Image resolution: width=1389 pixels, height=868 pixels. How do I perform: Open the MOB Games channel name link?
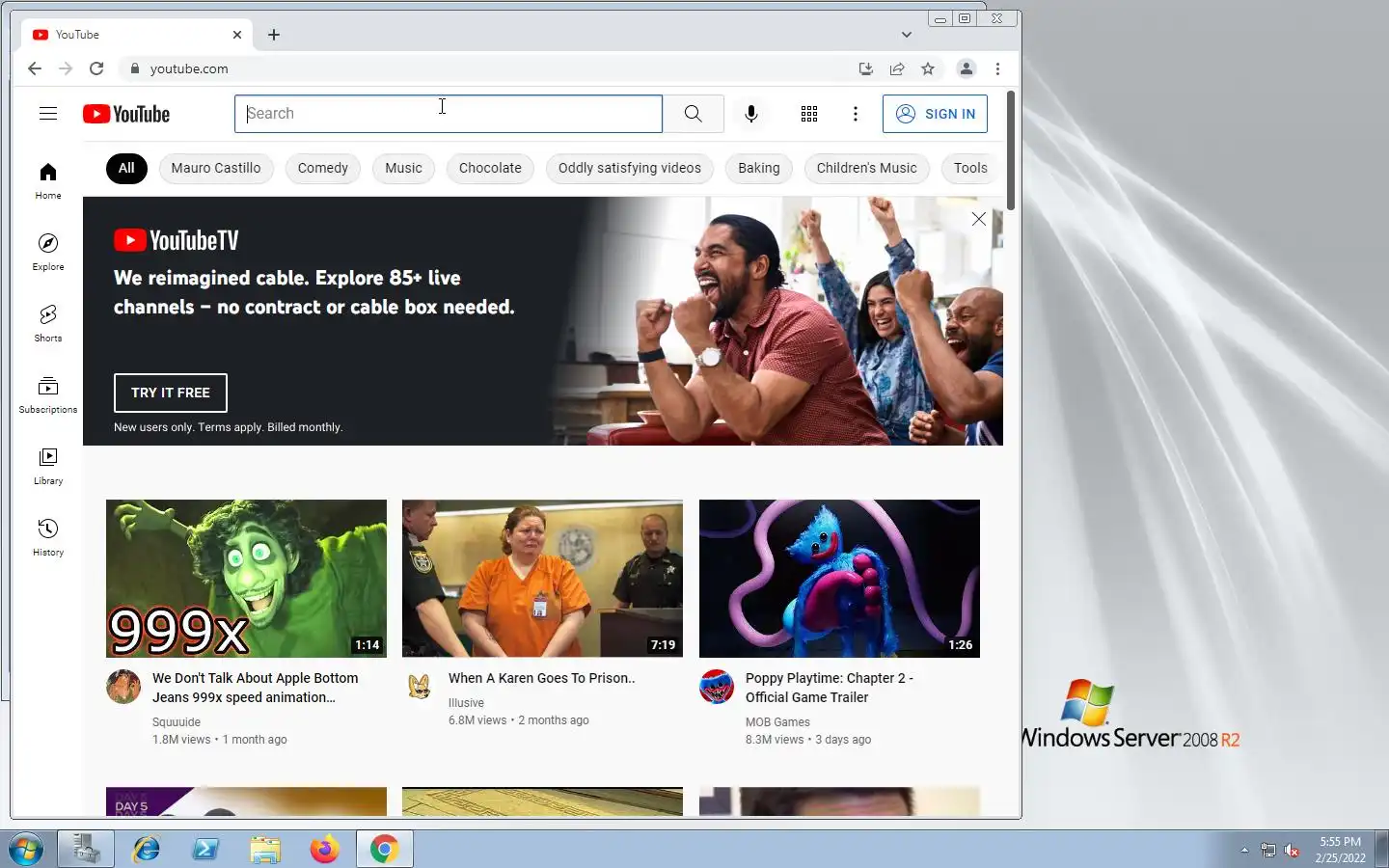(x=777, y=721)
